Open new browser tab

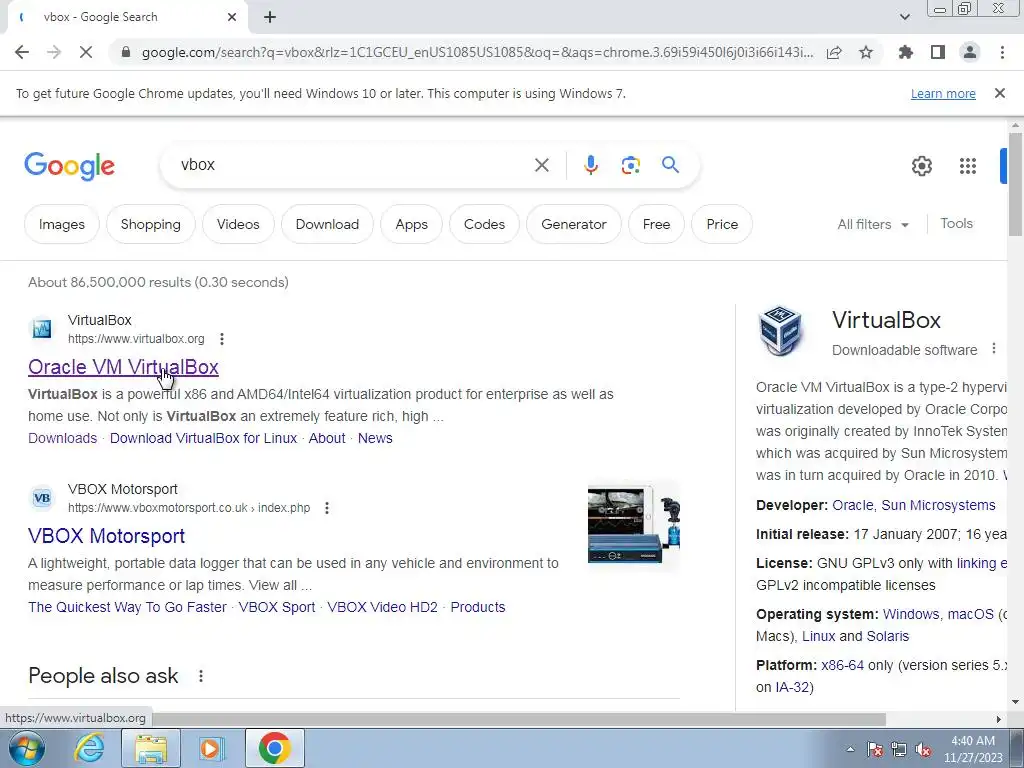click(x=270, y=17)
